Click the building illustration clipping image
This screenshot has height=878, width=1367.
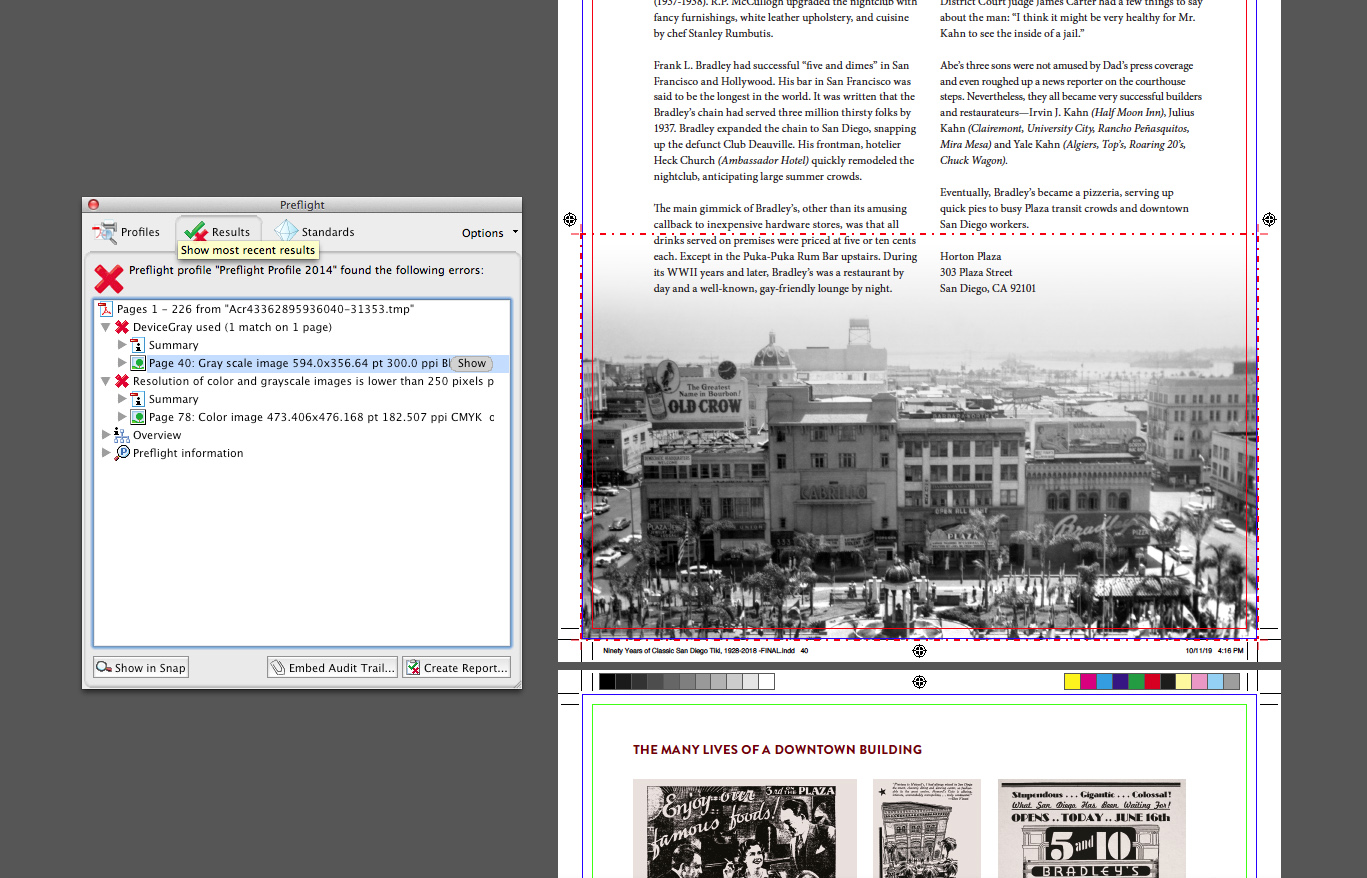927,828
